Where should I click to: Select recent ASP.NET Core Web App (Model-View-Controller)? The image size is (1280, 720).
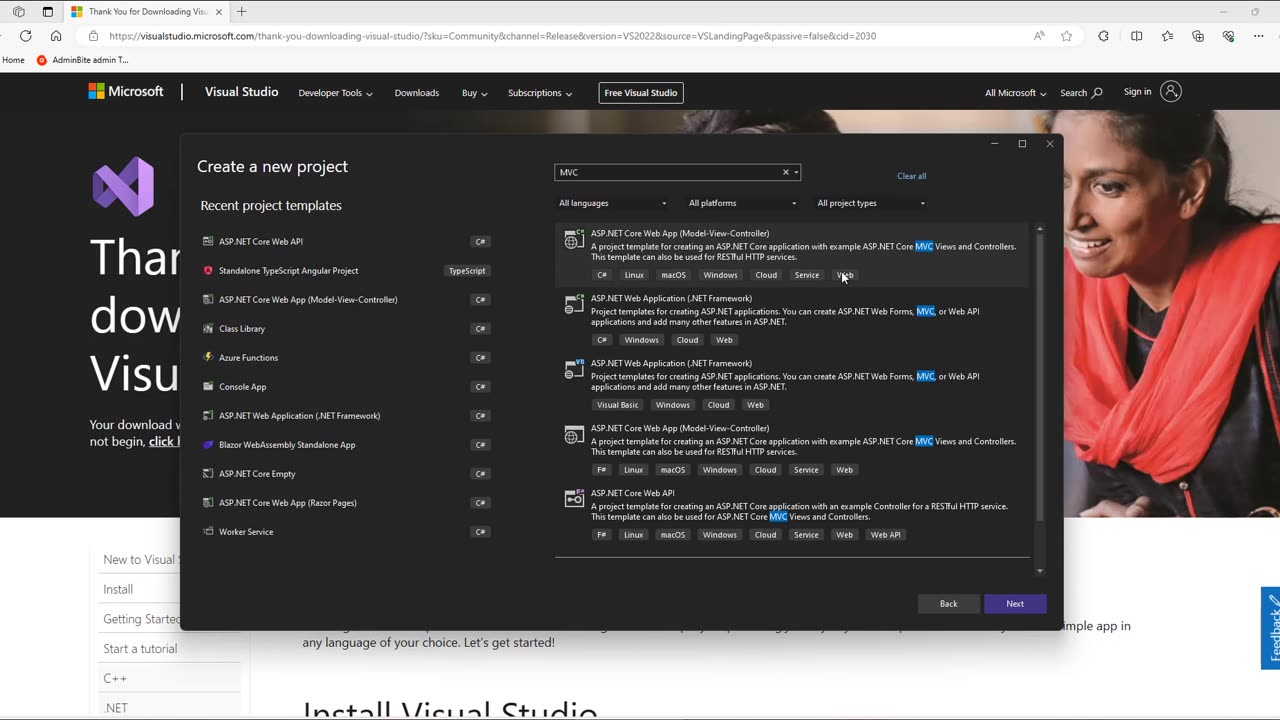point(345,300)
